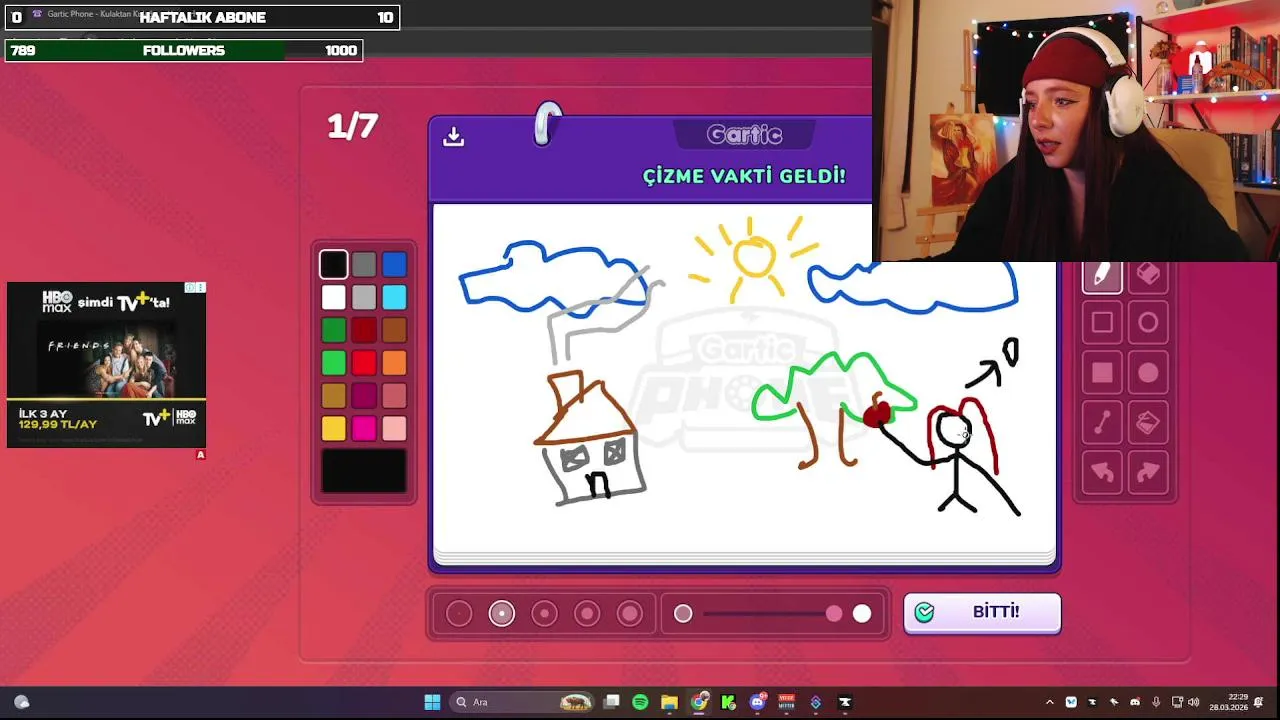The image size is (1280, 720).
Task: Open the custom color picker box
Action: (x=364, y=471)
